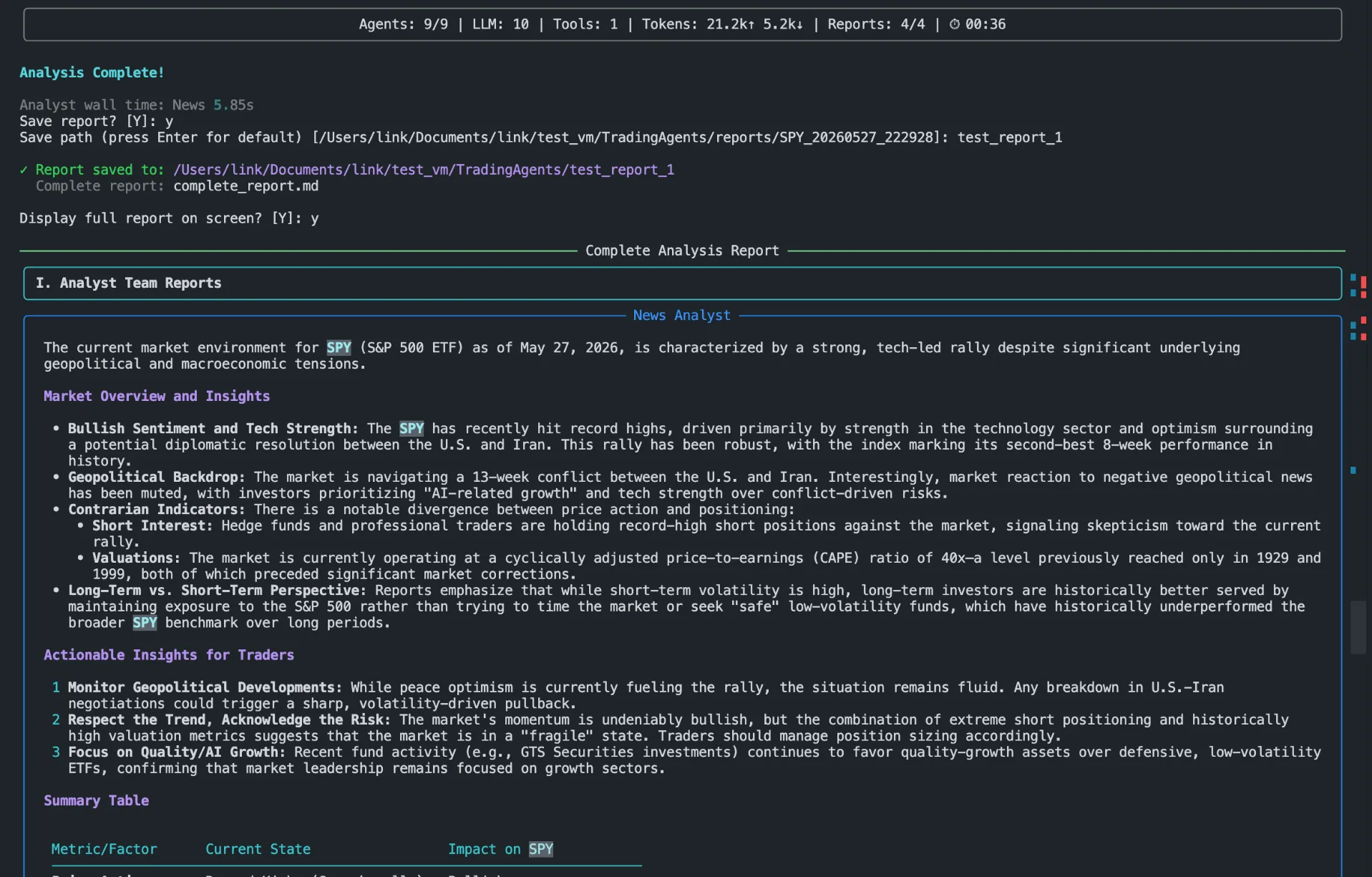Viewport: 1372px width, 877px height.
Task: Click highlighted SPY before the word benchmark
Action: pyautogui.click(x=145, y=623)
